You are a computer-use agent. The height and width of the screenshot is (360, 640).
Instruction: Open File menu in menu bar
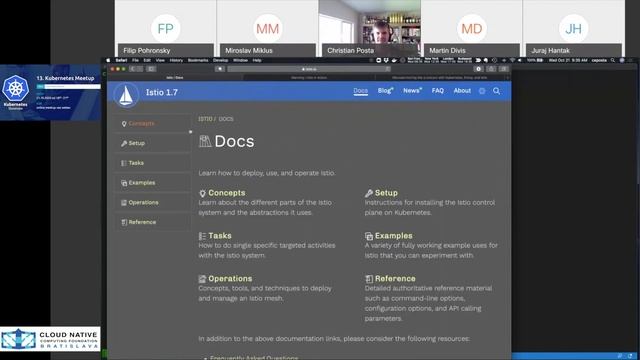[135, 60]
